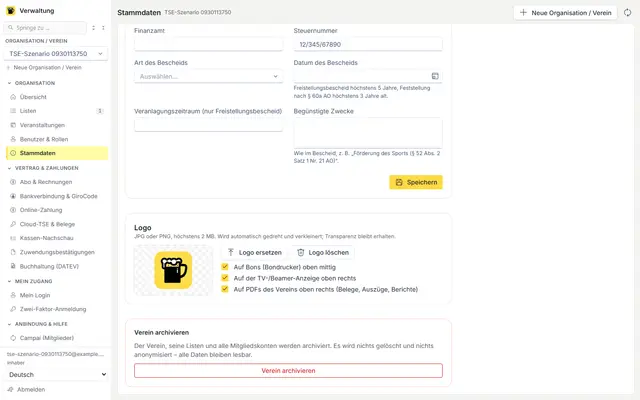
Task: Click the Veranlagungszeitraum input field
Action: coord(208,125)
